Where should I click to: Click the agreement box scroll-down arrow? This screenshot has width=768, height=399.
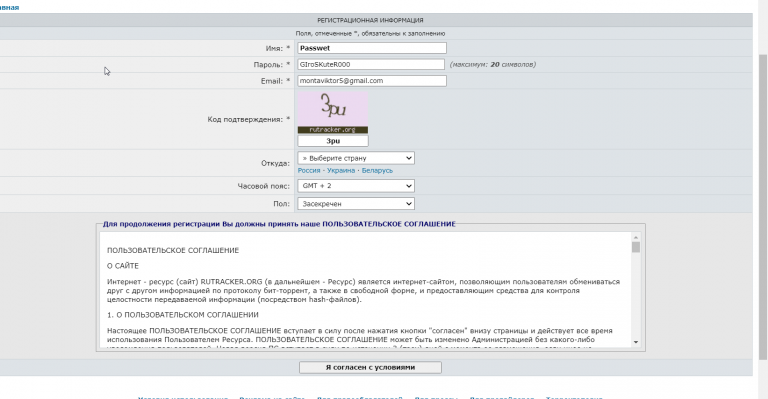click(636, 342)
